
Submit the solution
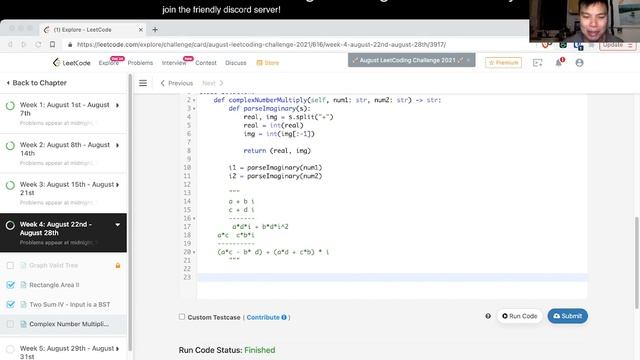(567, 316)
